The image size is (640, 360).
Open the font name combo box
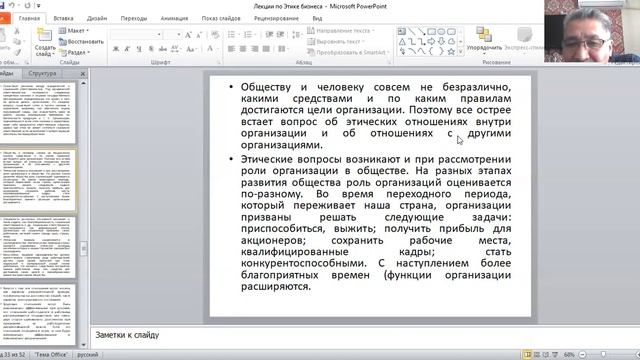pyautogui.click(x=136, y=35)
